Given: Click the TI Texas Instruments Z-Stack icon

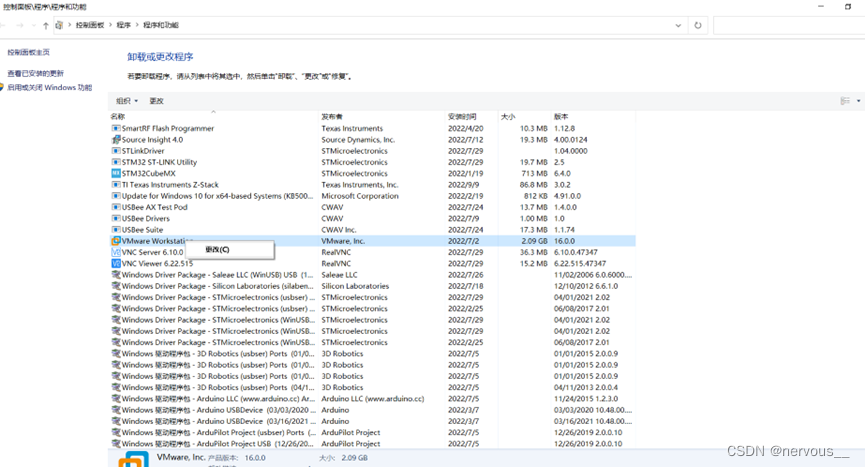Looking at the screenshot, I should (x=116, y=185).
